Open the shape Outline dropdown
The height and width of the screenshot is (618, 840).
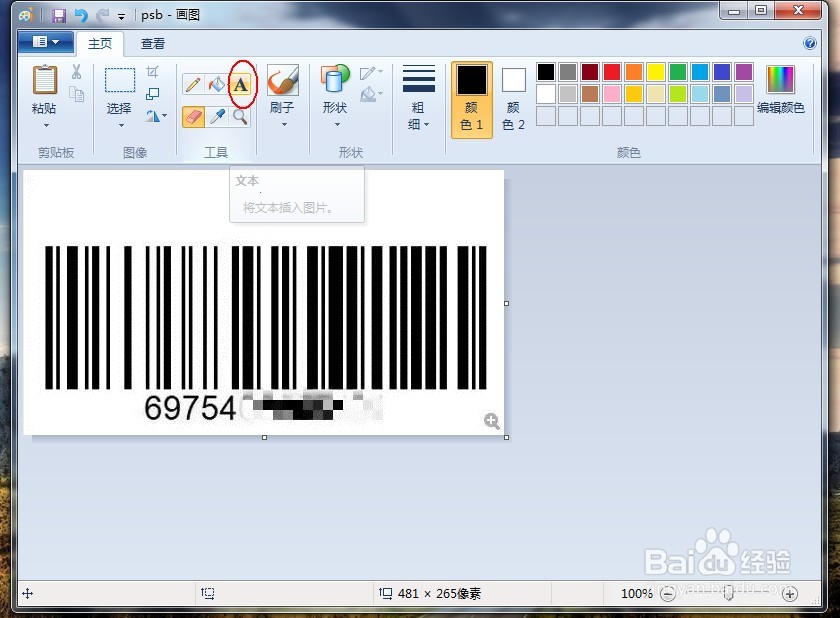click(371, 73)
